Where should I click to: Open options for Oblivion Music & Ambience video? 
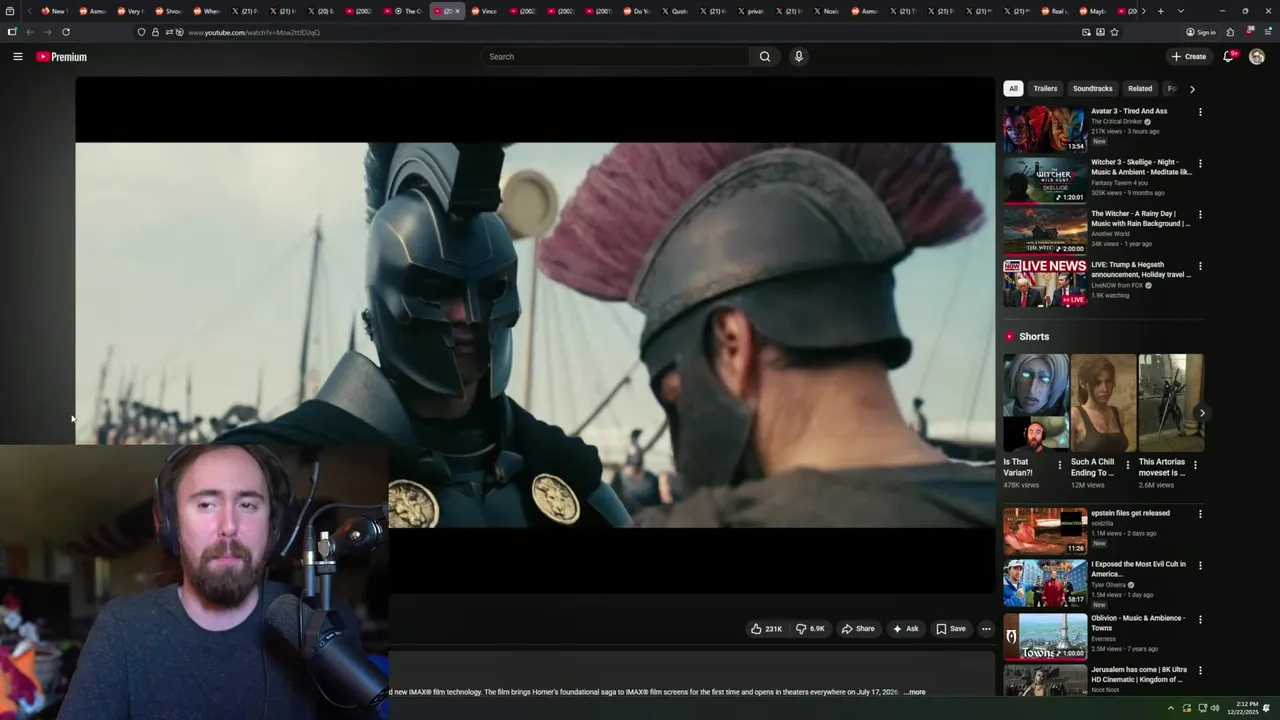1200,619
